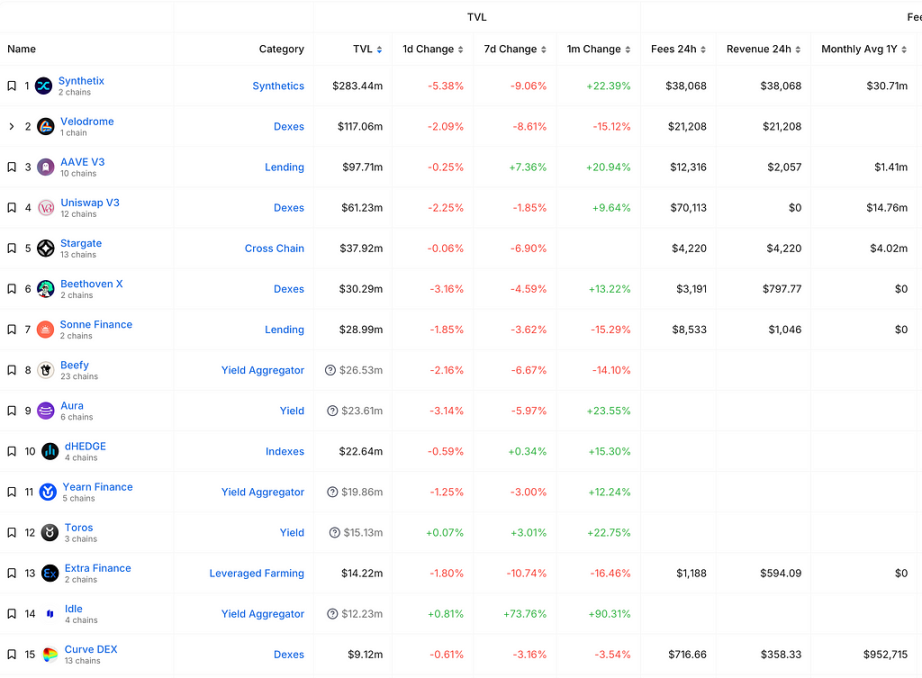Click the Velodrome protocol logo icon

click(45, 127)
